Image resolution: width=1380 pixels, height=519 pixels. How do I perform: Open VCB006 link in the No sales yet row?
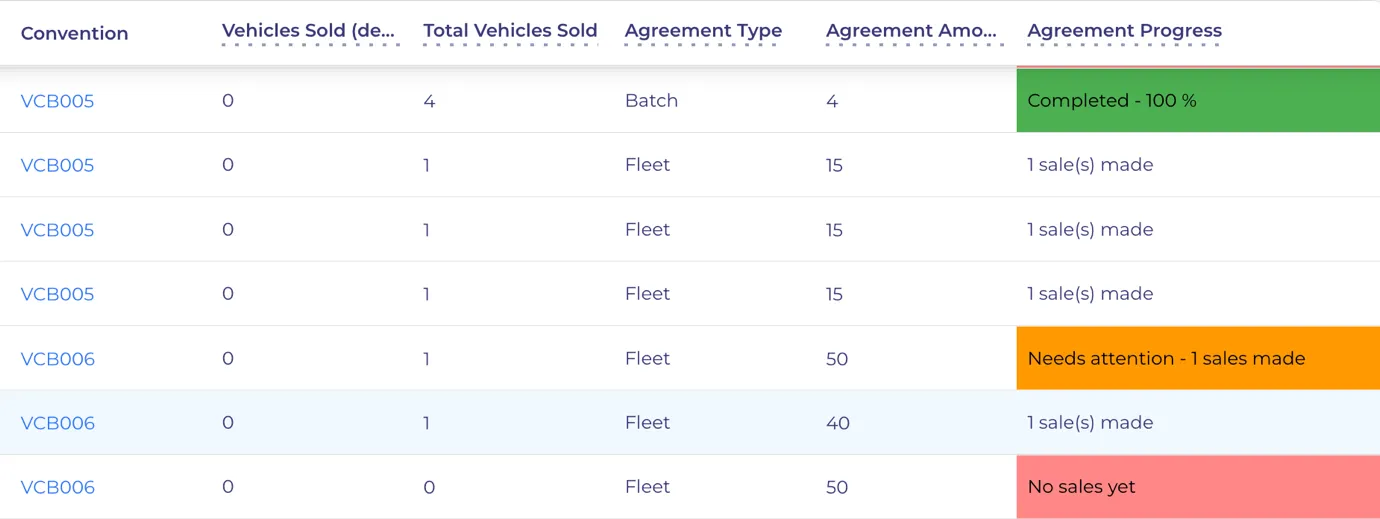pos(58,487)
